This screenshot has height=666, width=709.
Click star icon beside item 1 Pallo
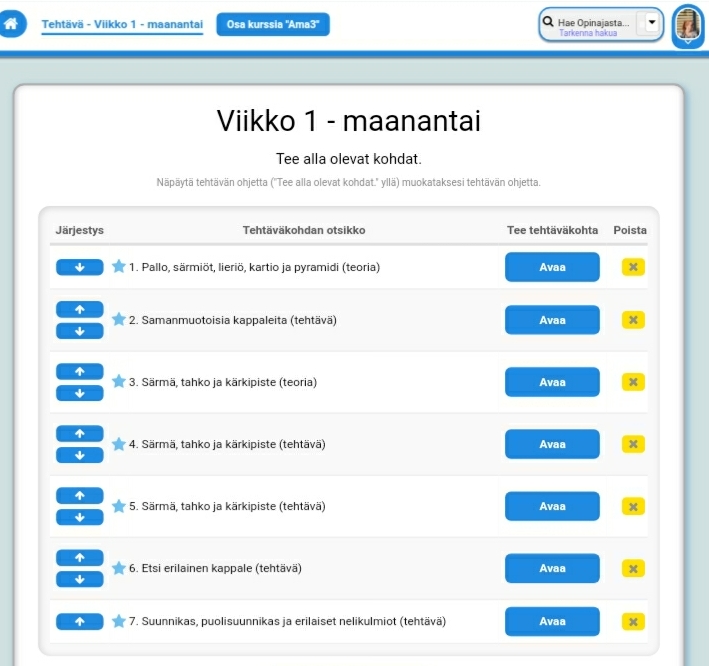tap(119, 267)
